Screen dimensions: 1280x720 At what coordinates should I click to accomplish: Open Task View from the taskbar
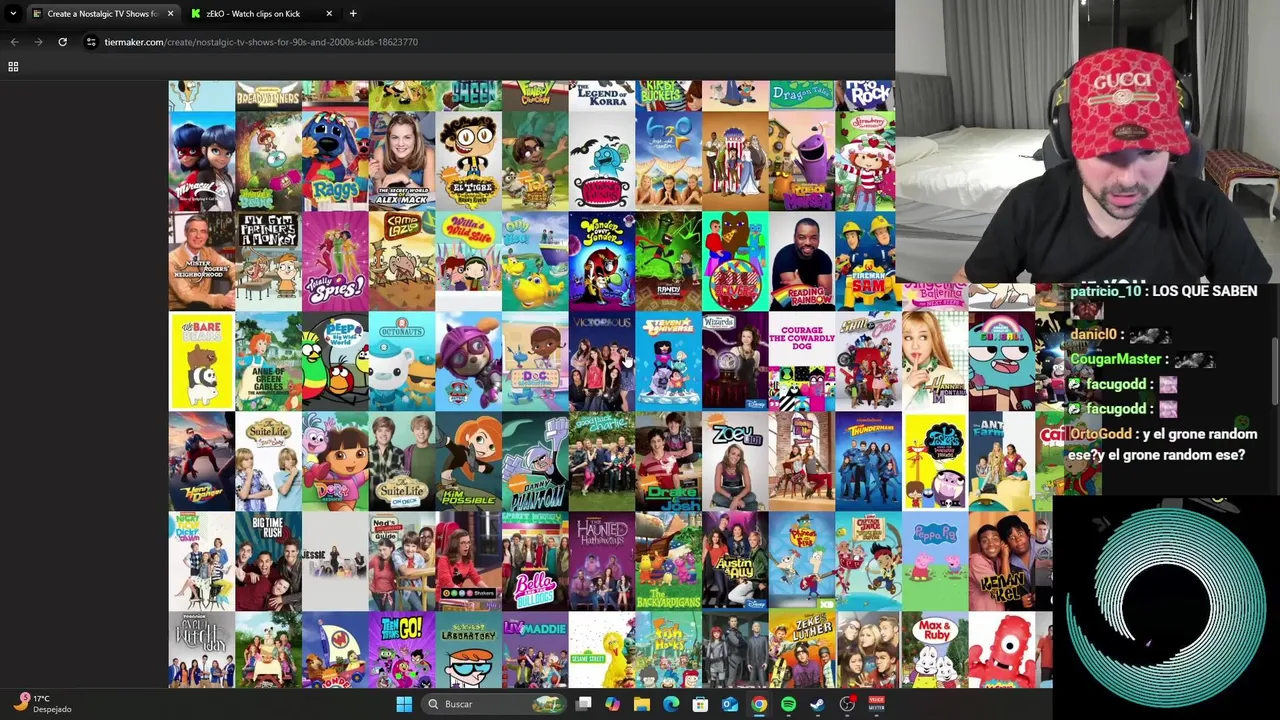point(583,704)
